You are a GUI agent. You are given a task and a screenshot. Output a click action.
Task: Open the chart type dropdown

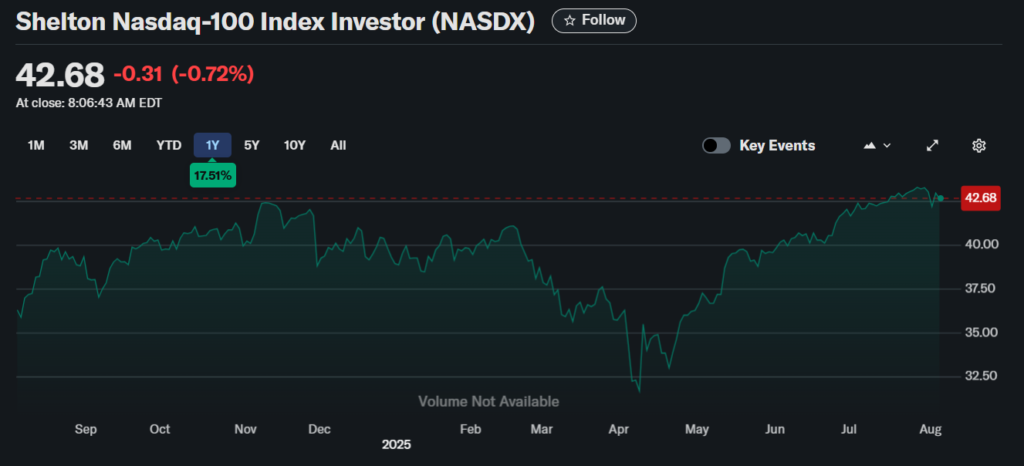[x=877, y=146]
